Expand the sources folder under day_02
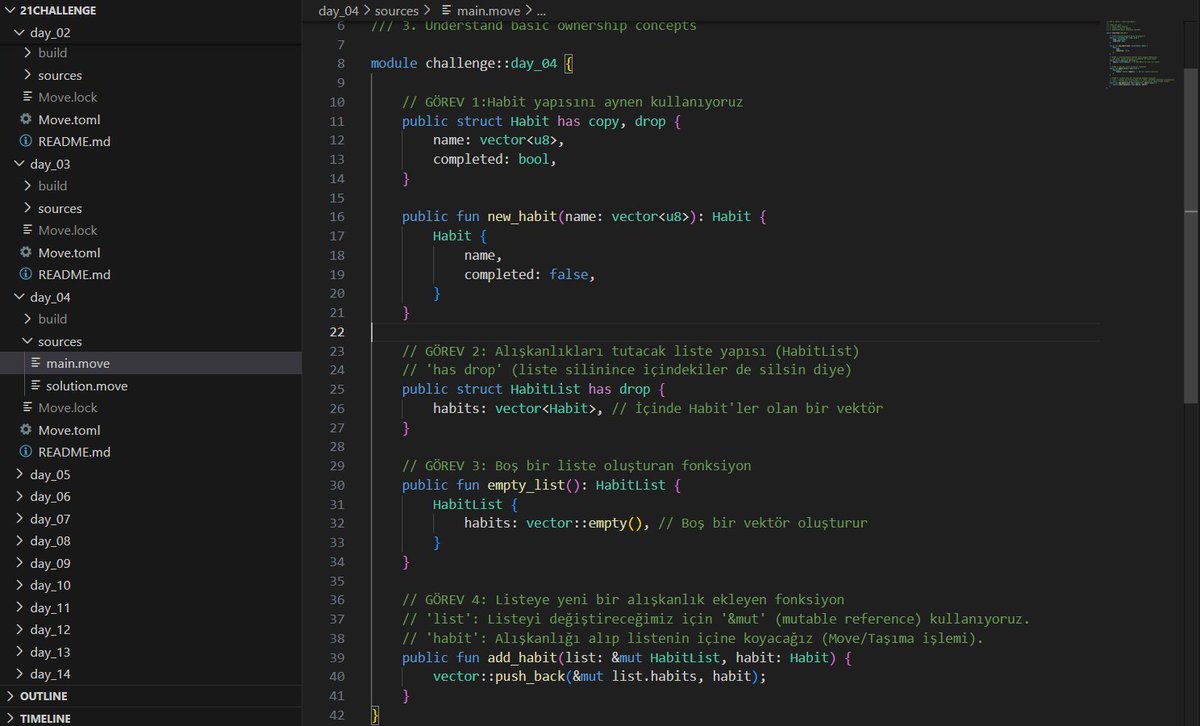The width and height of the screenshot is (1200, 726). [28, 76]
